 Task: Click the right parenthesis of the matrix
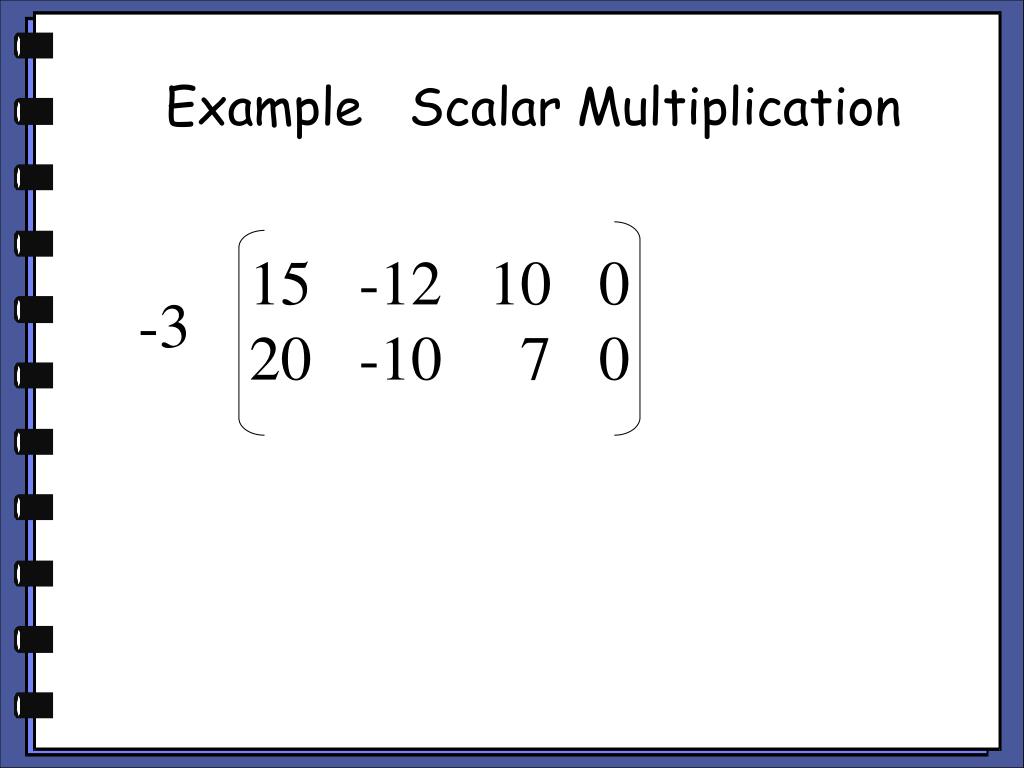pos(628,328)
